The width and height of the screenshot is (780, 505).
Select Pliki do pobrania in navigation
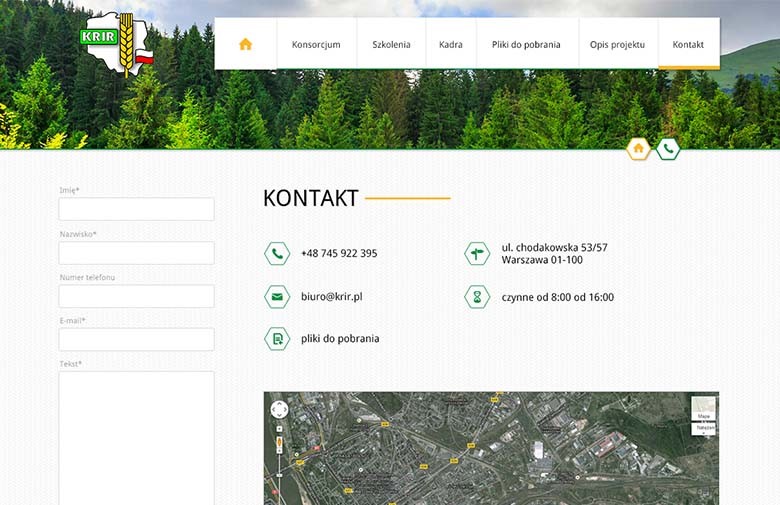pyautogui.click(x=526, y=45)
